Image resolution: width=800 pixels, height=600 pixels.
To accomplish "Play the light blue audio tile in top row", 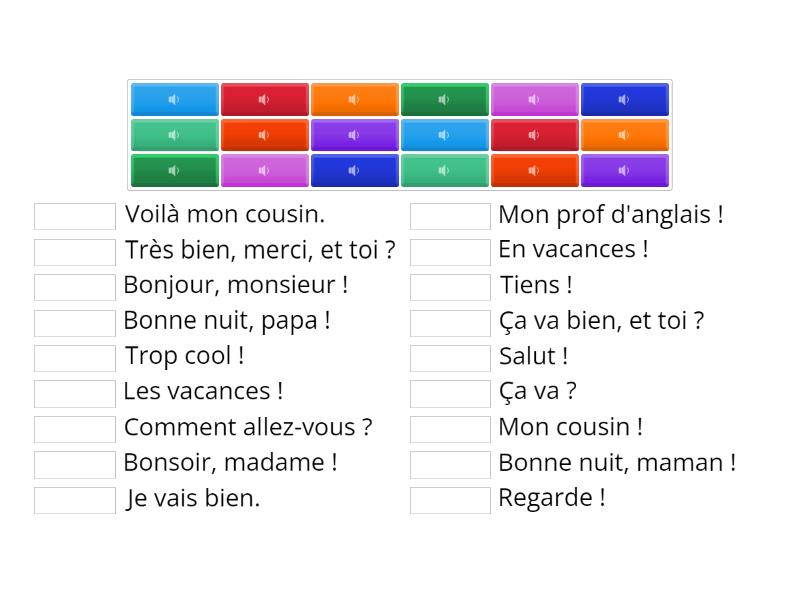I will (174, 100).
